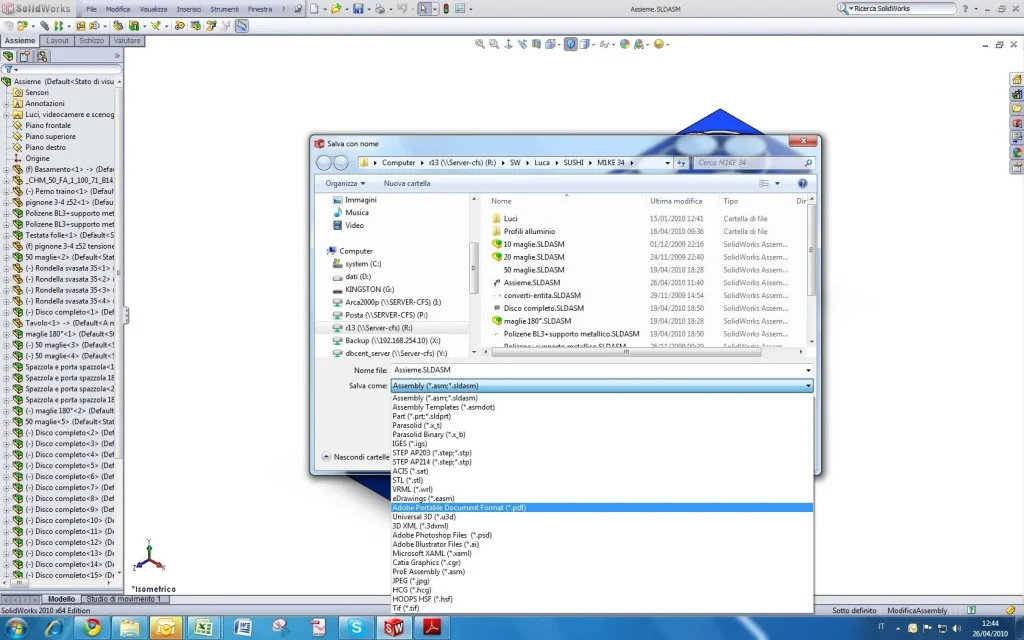Click the Nome file text field
Viewport: 1024px width, 640px height.
(x=598, y=370)
